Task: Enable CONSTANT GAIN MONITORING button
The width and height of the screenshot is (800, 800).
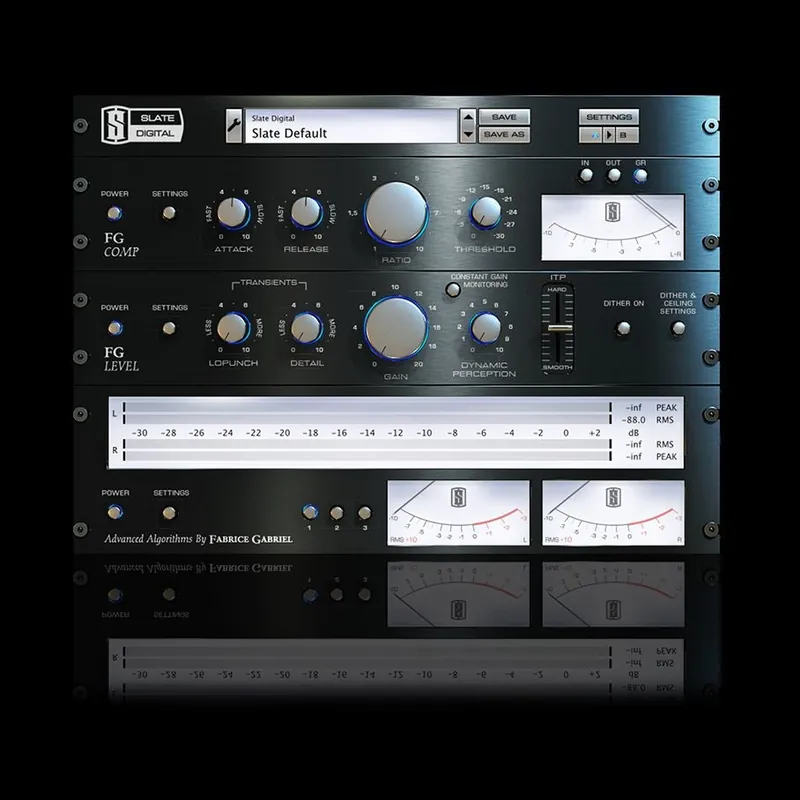Action: click(453, 290)
